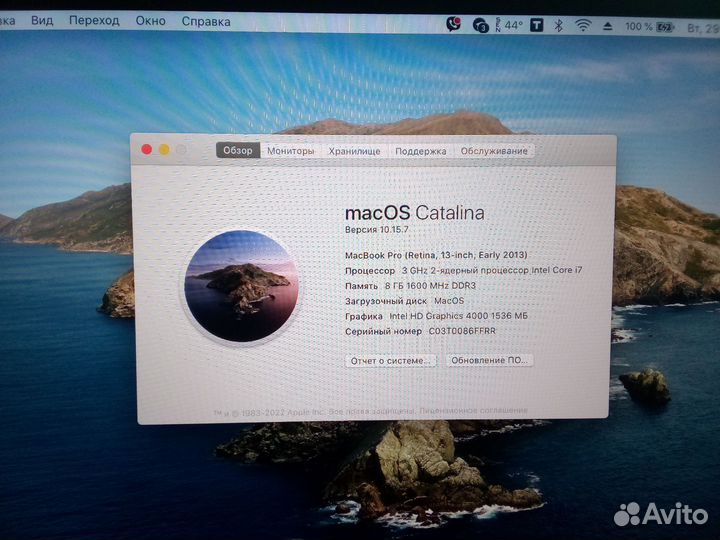
Task: Switch to the Мониторы tab
Action: (x=291, y=151)
